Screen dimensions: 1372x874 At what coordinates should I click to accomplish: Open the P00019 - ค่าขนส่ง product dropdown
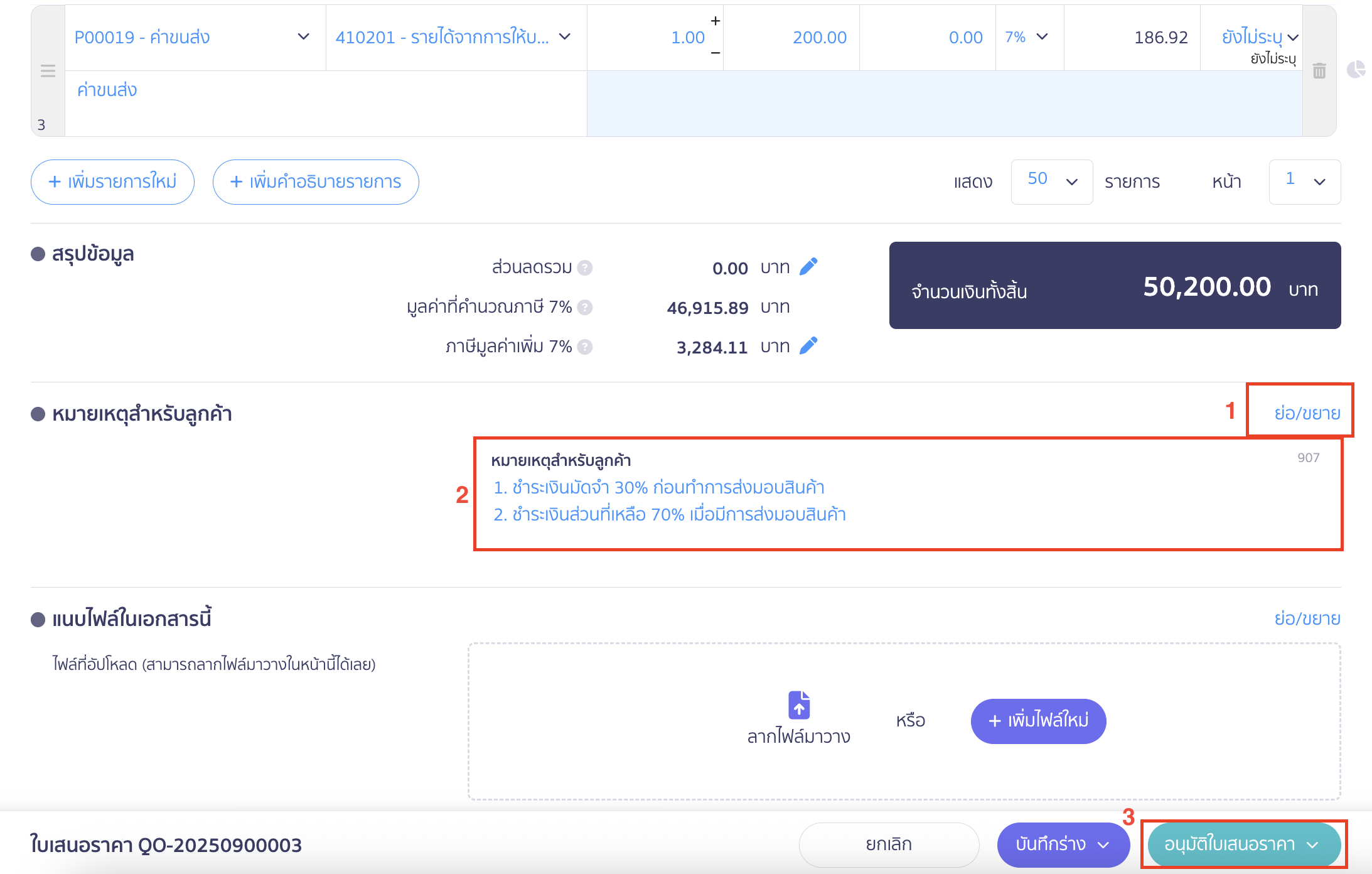pos(195,38)
